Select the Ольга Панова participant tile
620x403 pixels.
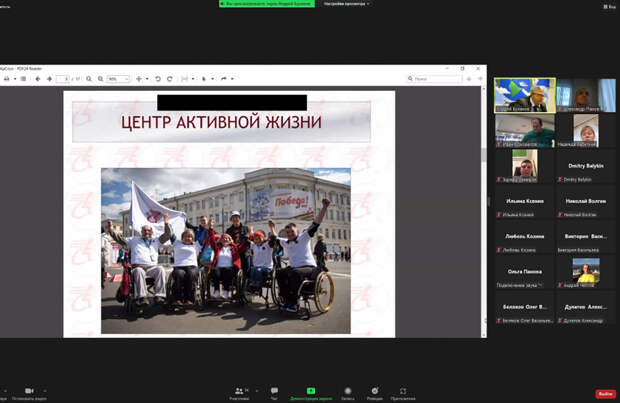pos(525,272)
